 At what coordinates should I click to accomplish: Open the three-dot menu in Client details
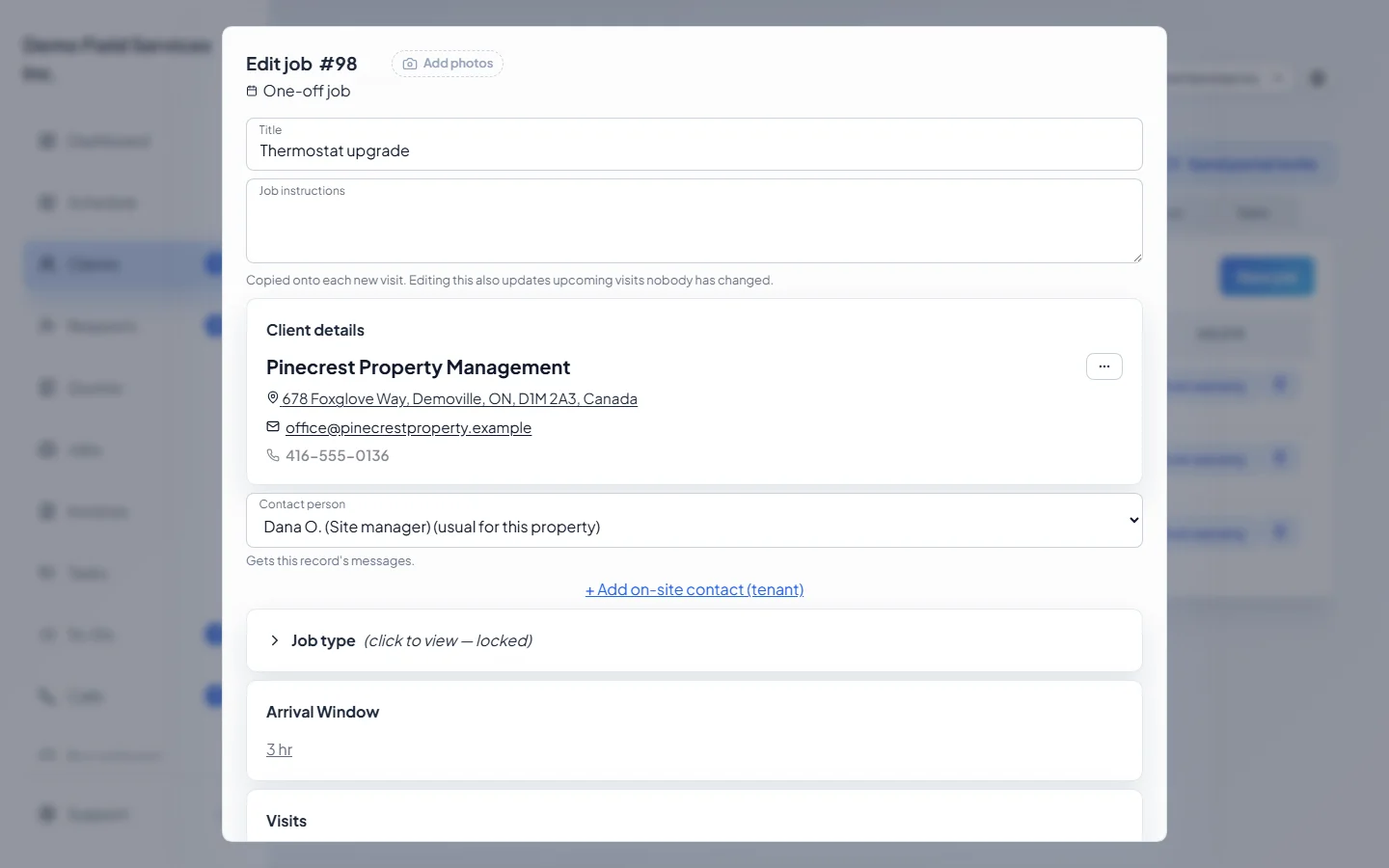1104,366
